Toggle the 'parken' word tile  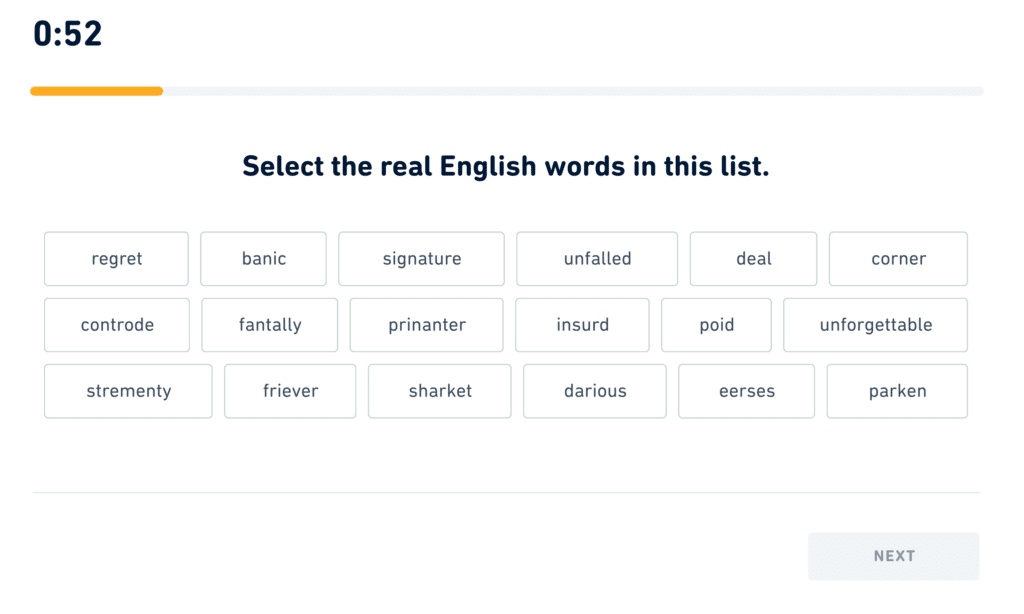pyautogui.click(x=897, y=391)
